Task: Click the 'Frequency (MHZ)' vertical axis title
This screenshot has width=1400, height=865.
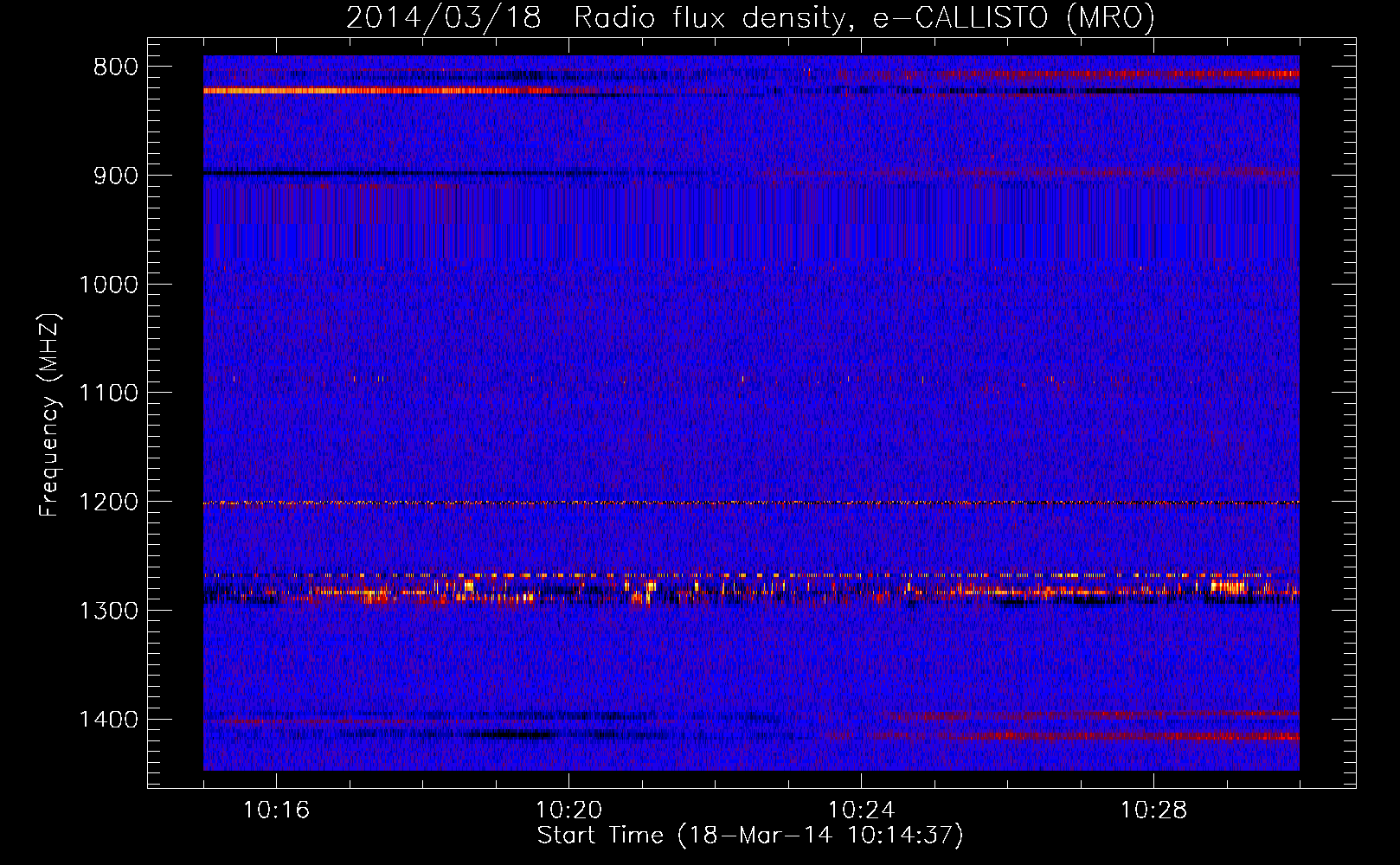Action: [x=48, y=415]
